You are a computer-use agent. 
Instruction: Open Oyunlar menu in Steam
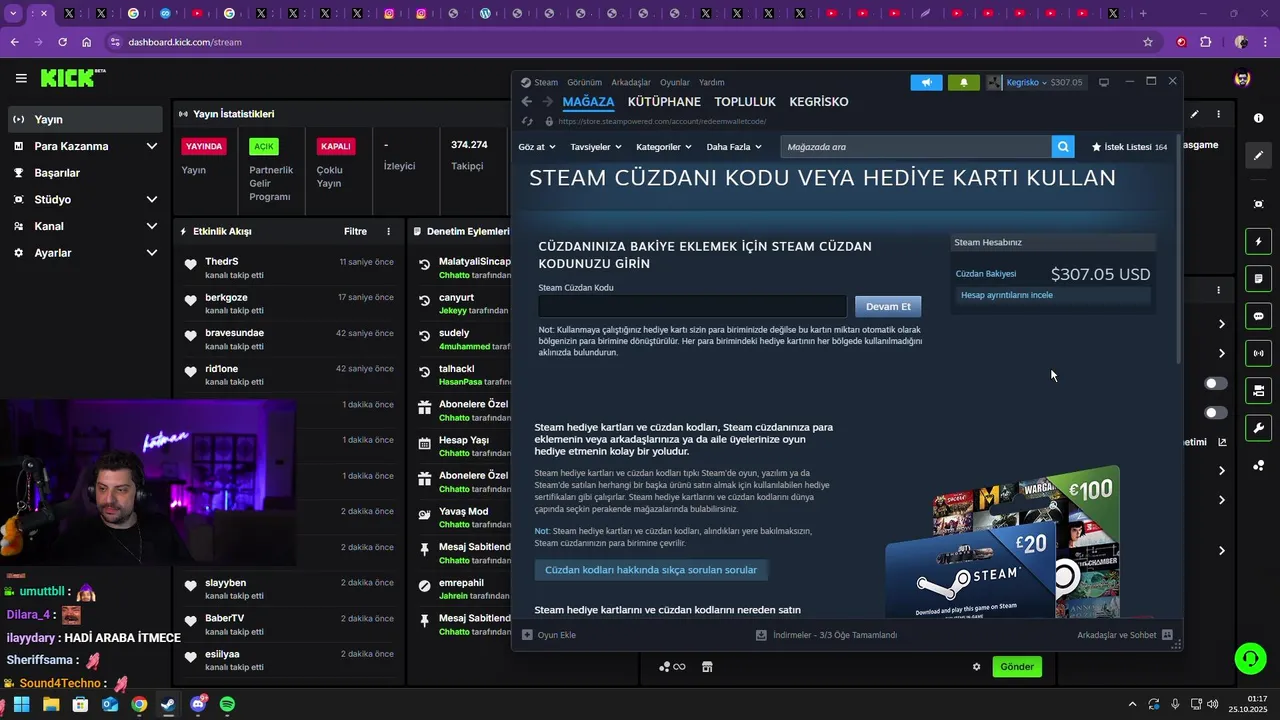[675, 82]
